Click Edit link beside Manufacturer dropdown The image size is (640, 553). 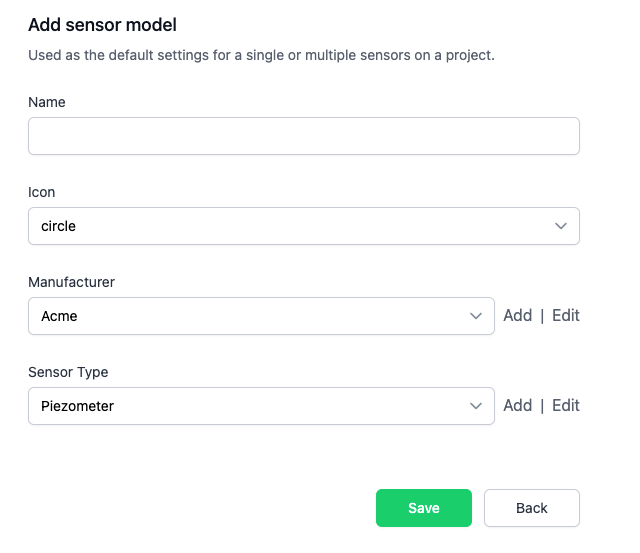click(566, 316)
